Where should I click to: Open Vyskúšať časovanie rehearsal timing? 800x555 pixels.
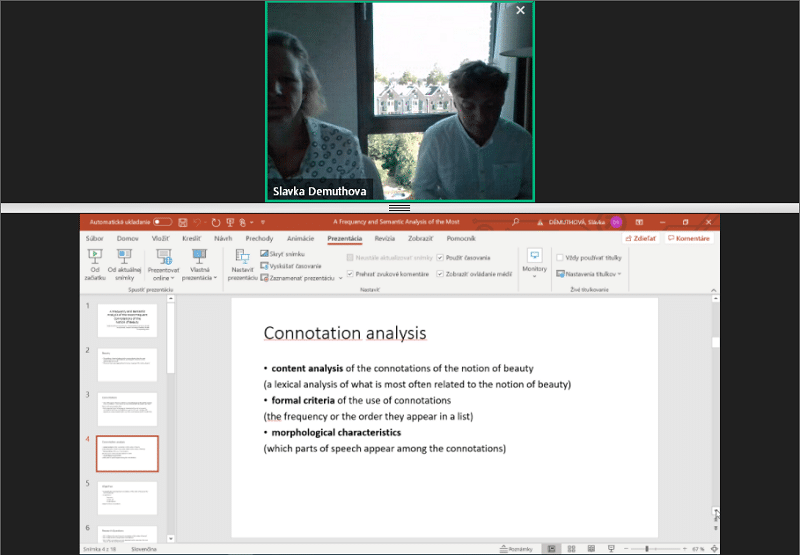click(x=292, y=266)
